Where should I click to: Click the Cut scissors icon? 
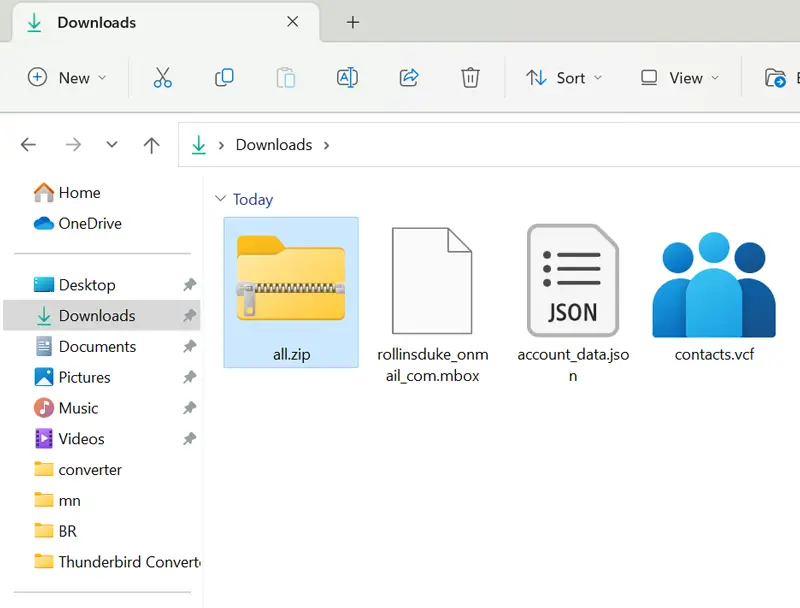163,78
